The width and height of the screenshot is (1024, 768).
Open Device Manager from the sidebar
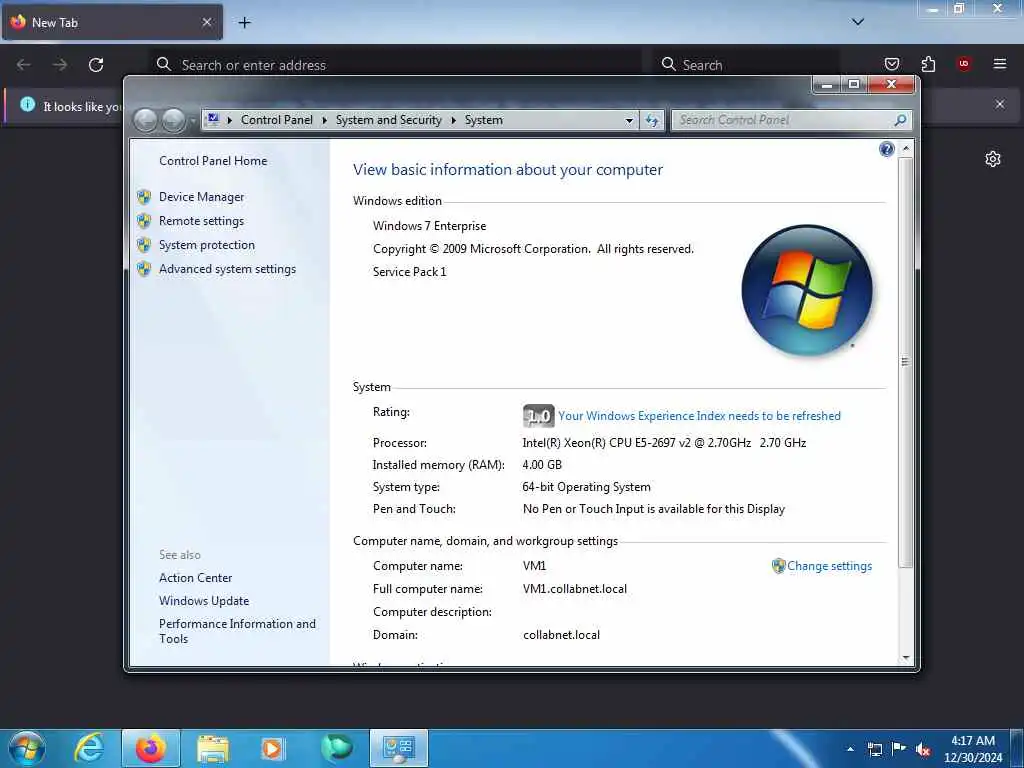(x=201, y=197)
